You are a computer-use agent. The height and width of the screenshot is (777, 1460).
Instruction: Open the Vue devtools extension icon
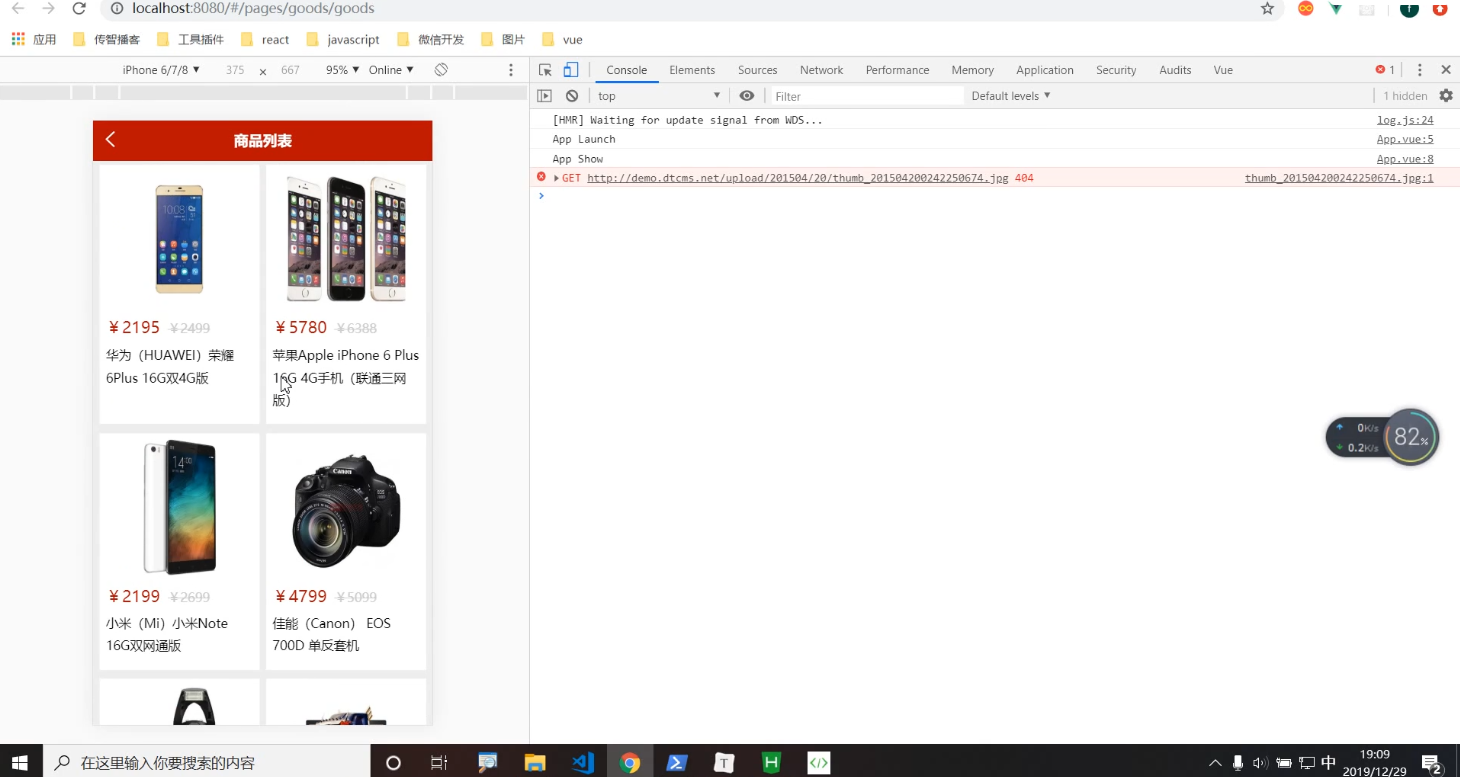(1336, 9)
